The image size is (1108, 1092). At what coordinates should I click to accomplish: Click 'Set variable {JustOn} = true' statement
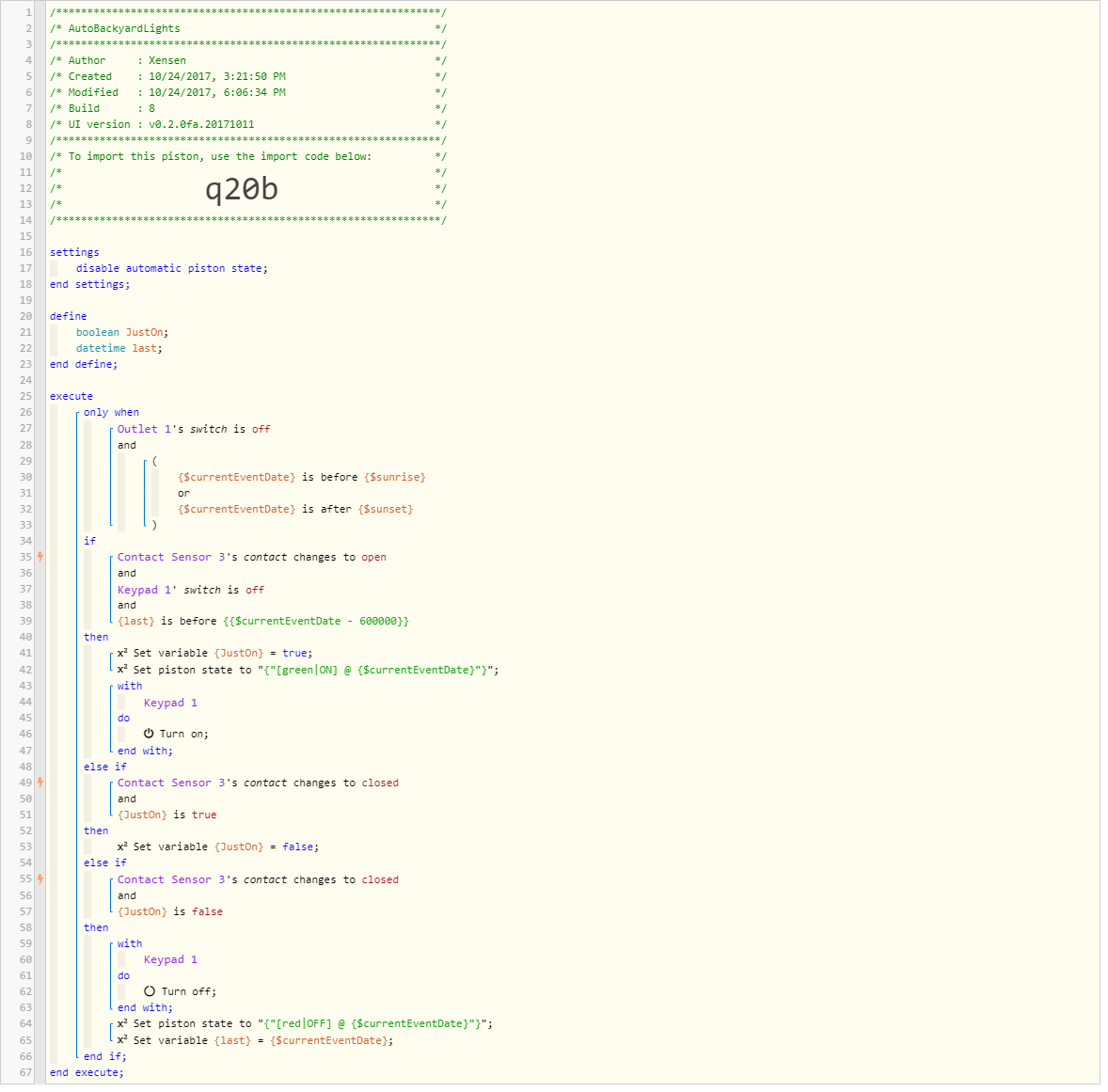click(x=214, y=653)
